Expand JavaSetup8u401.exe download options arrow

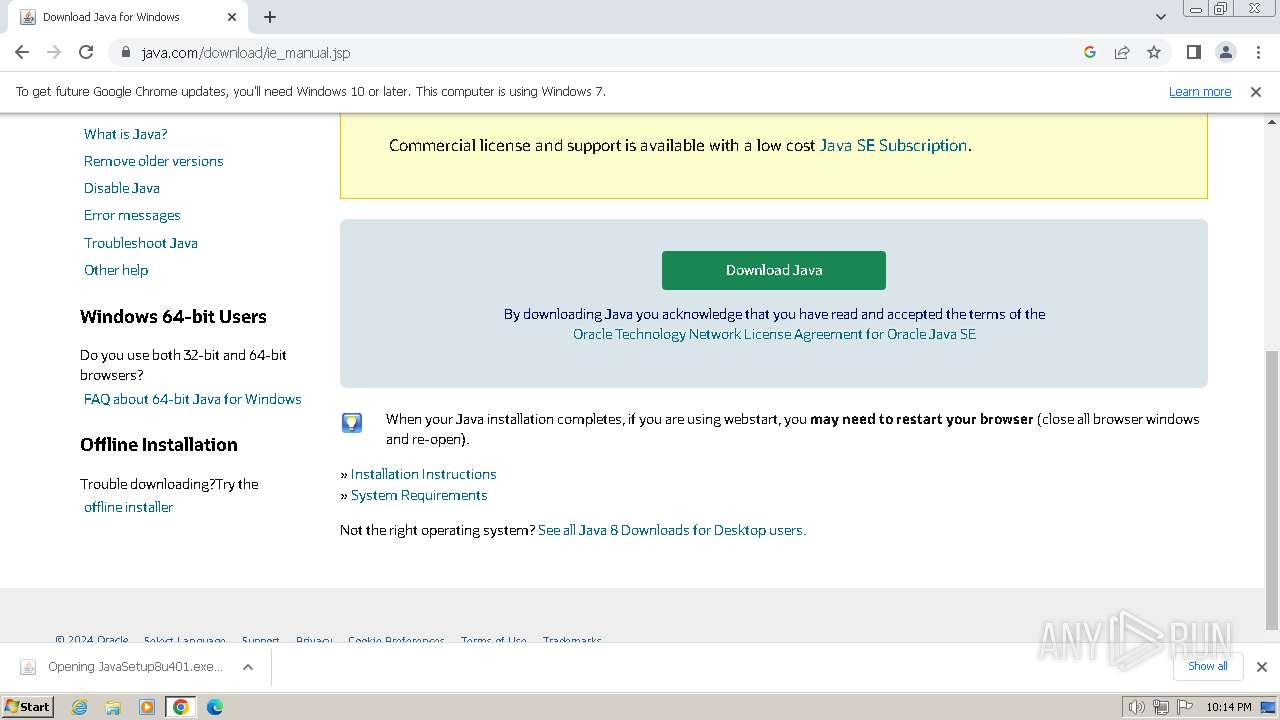pos(248,667)
